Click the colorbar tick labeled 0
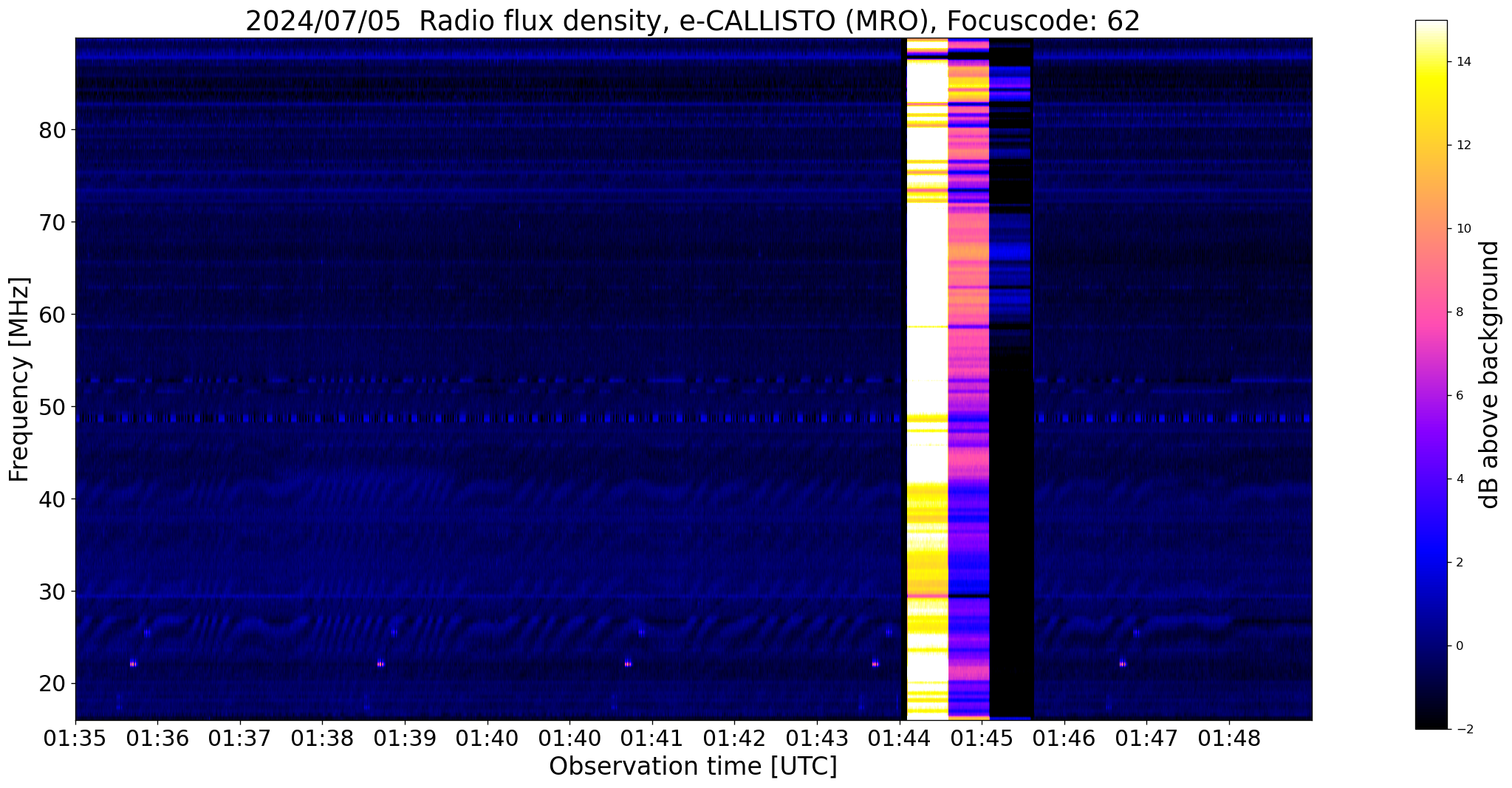1512x788 pixels. coord(1460,646)
